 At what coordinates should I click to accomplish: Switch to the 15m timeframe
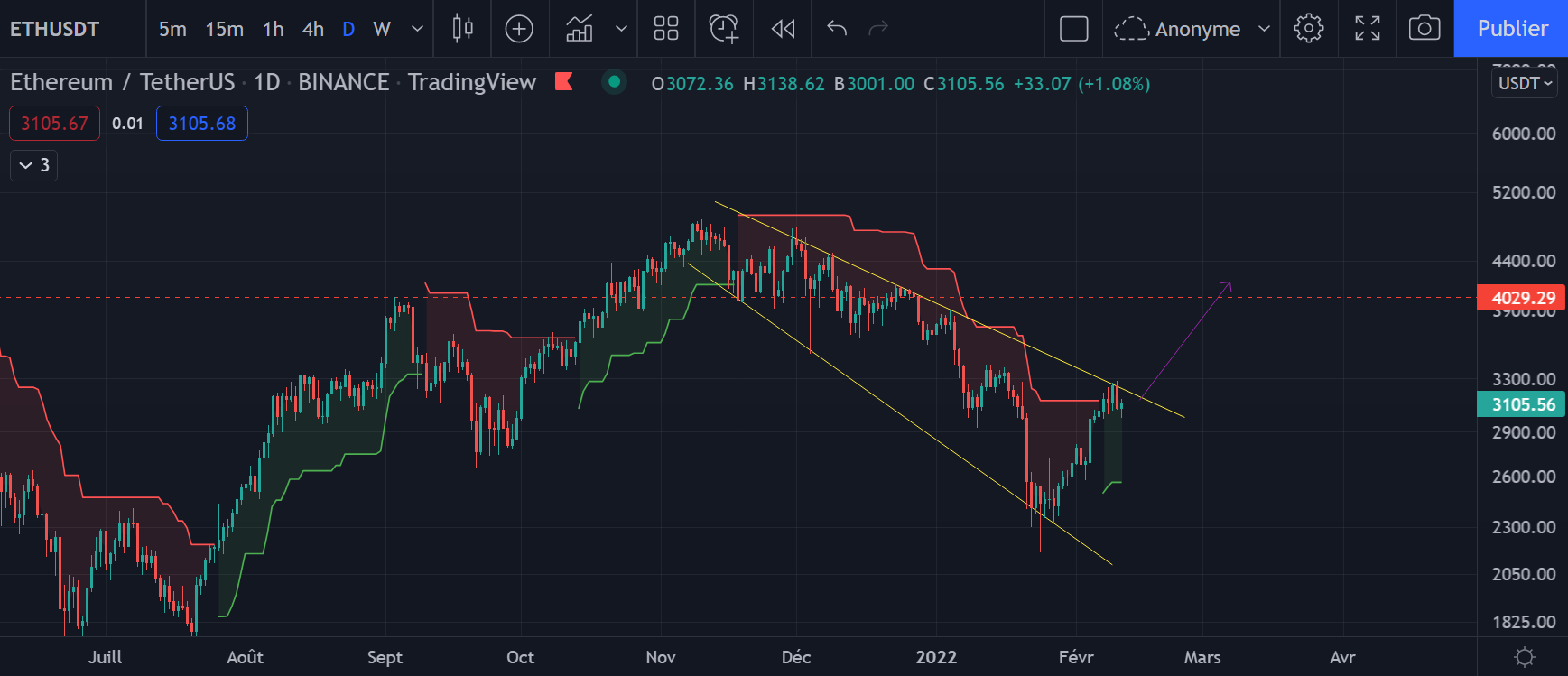(224, 29)
